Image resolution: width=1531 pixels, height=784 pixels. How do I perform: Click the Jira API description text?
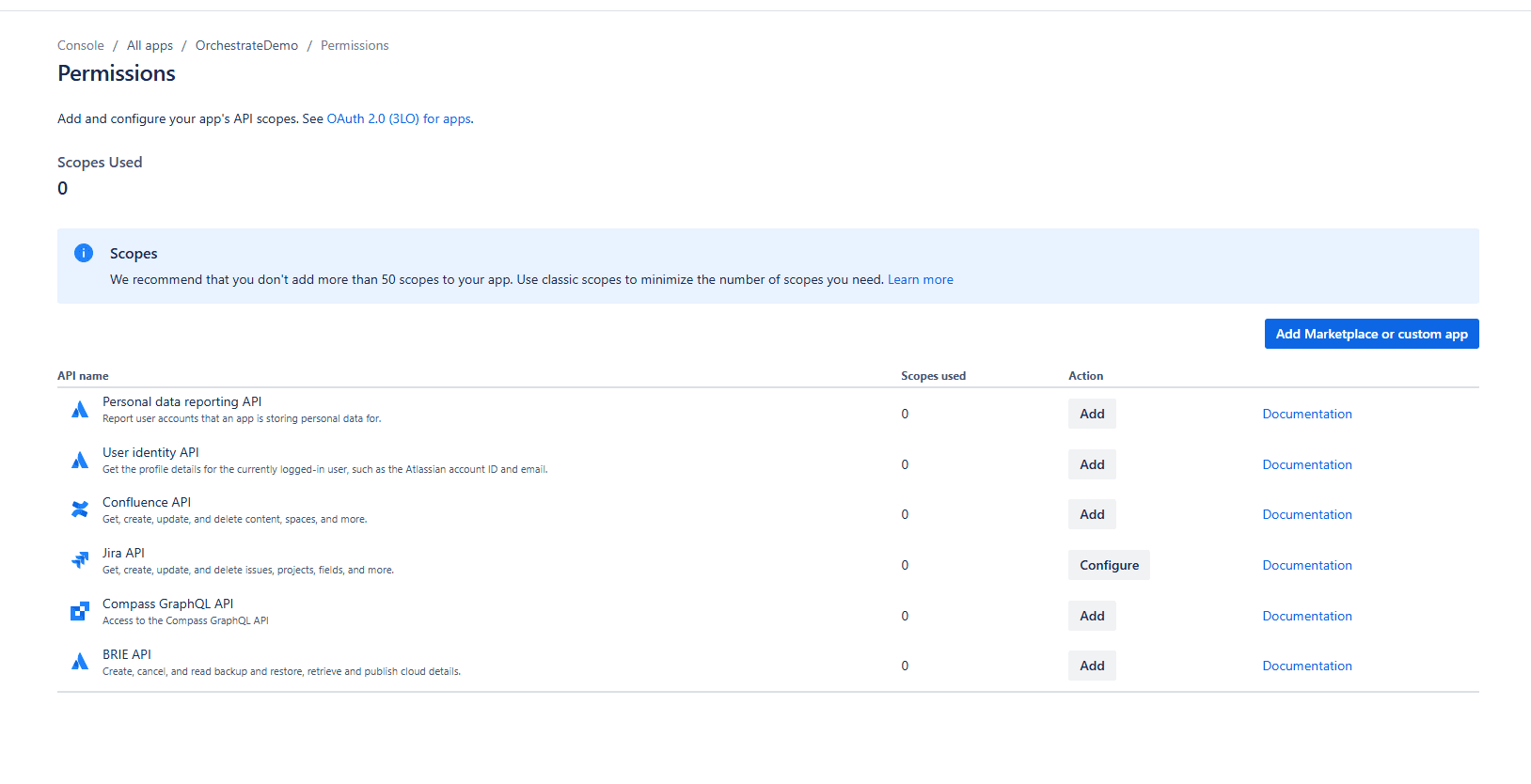point(248,570)
